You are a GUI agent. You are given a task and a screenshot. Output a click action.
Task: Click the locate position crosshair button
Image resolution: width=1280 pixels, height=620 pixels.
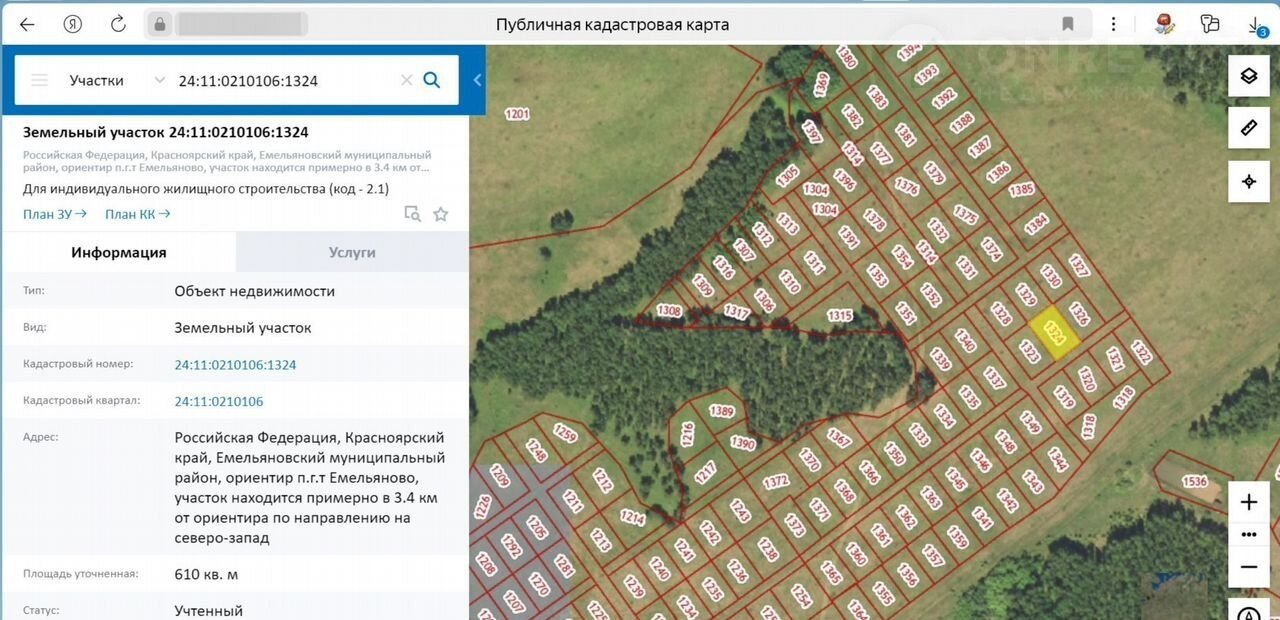click(x=1248, y=181)
